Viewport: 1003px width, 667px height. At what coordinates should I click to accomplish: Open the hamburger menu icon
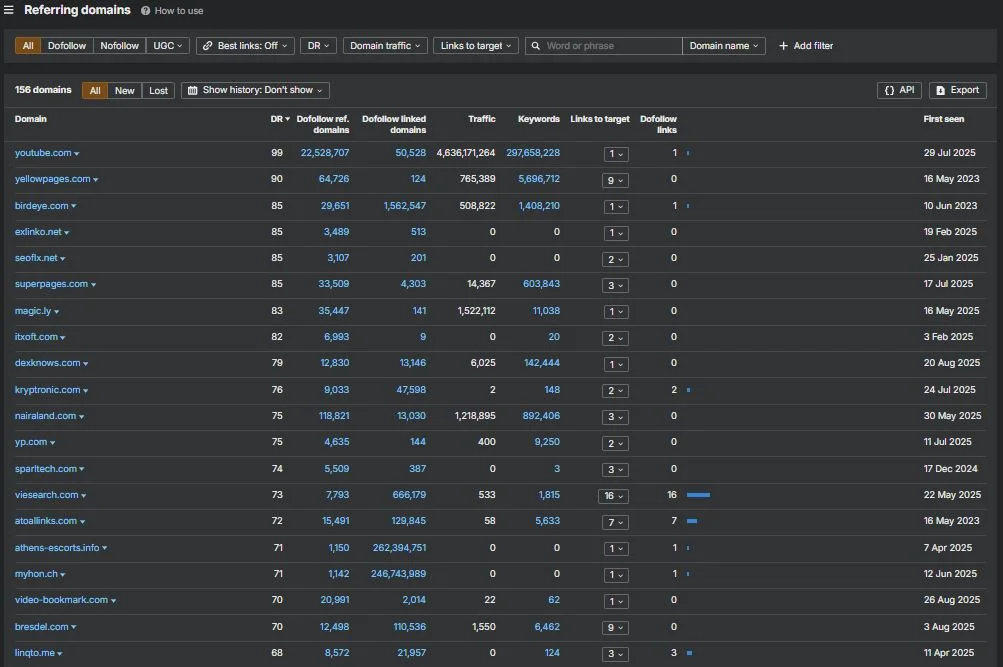(8, 10)
